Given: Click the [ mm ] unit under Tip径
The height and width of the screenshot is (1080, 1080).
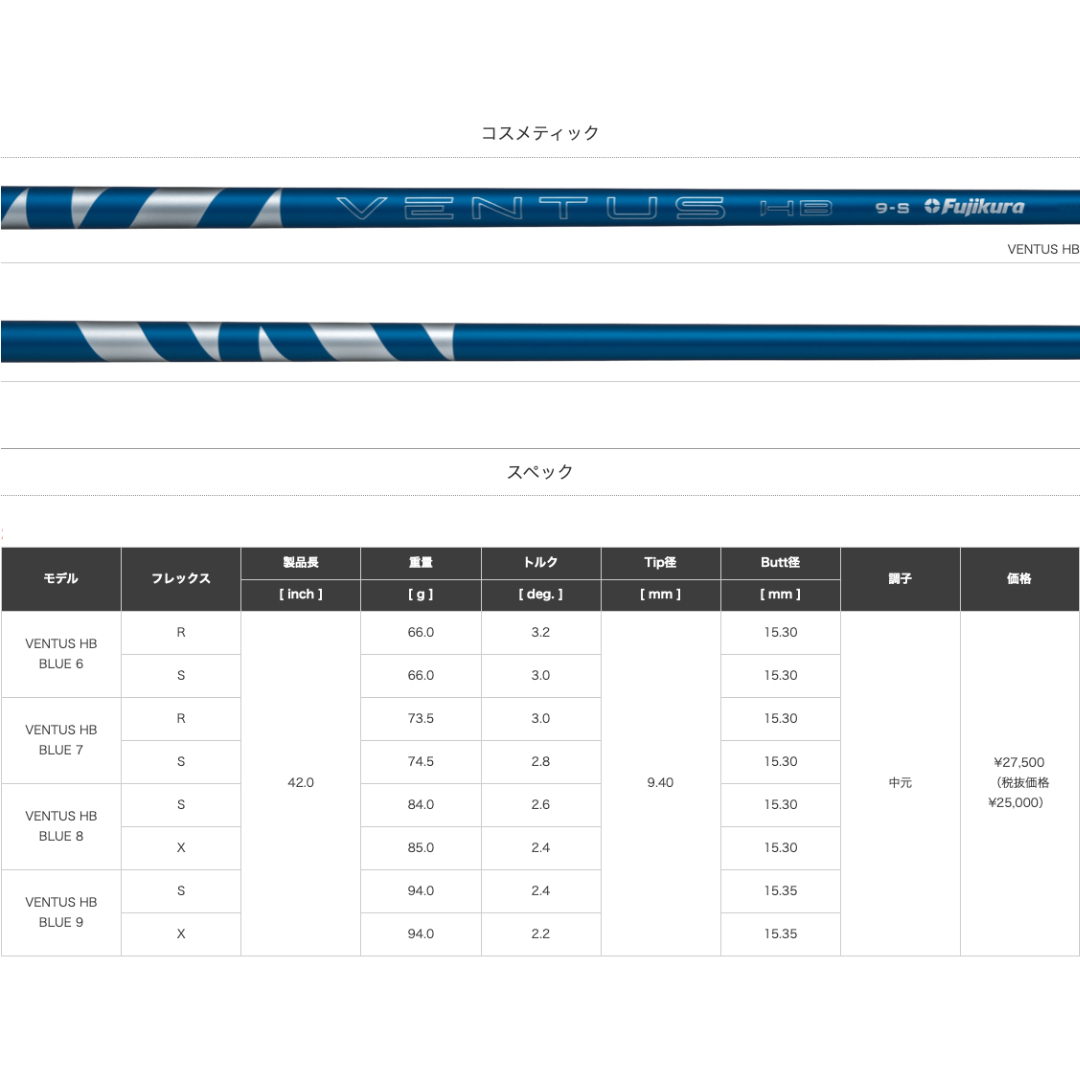Looking at the screenshot, I should click(x=660, y=594).
